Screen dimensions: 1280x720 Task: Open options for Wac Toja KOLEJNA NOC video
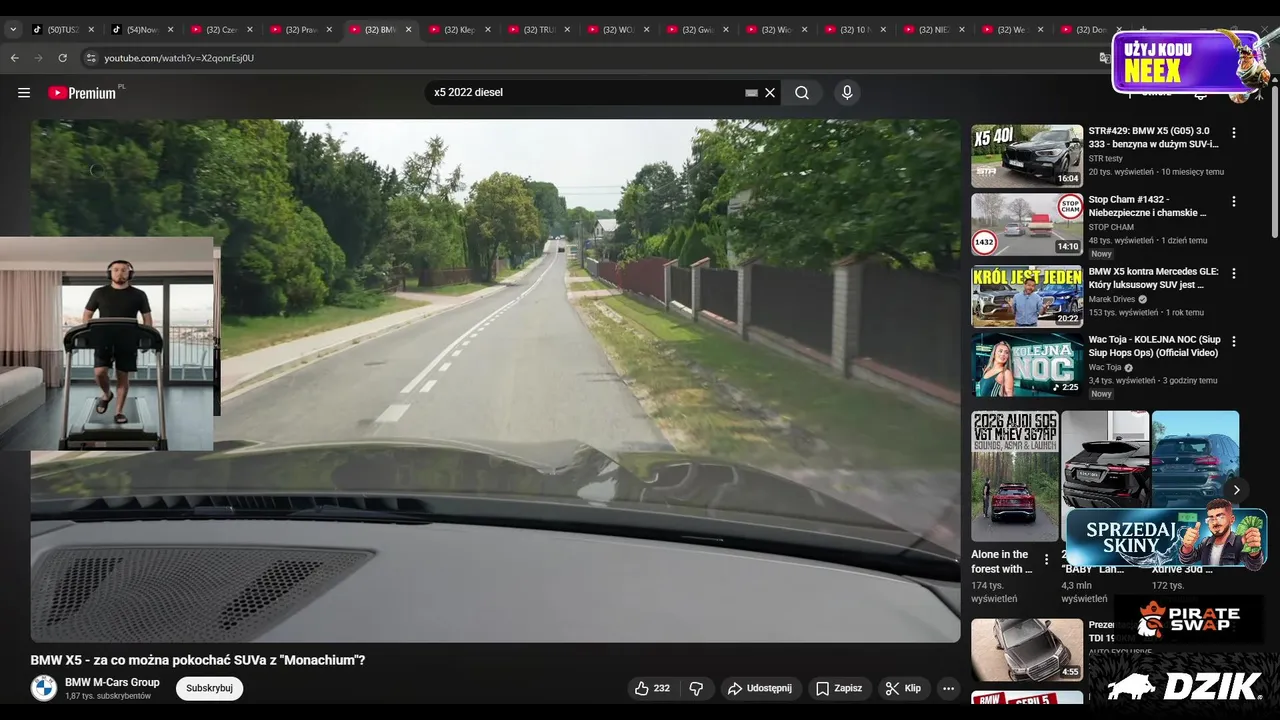pyautogui.click(x=1234, y=341)
